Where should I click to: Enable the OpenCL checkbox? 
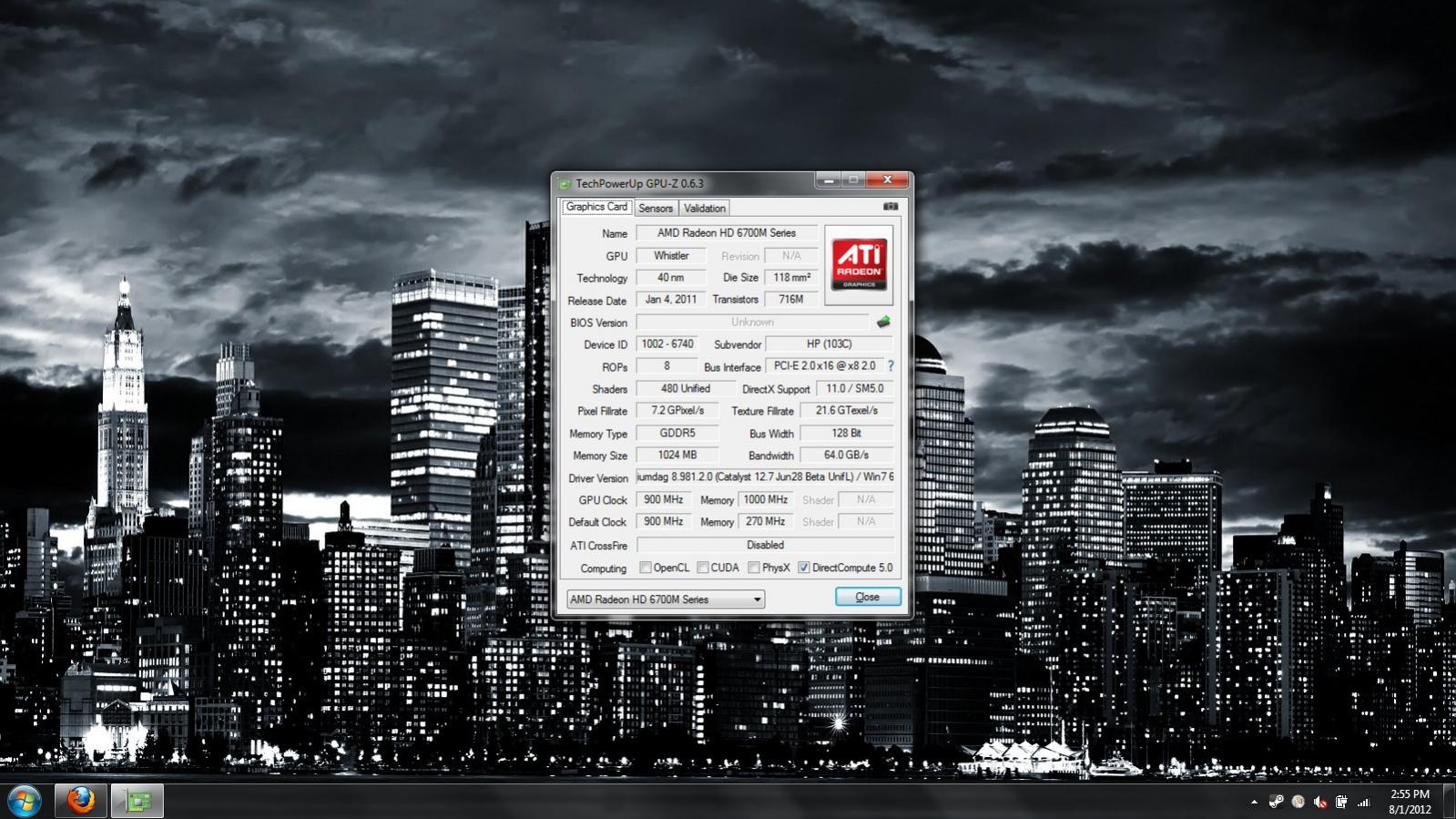click(x=646, y=568)
